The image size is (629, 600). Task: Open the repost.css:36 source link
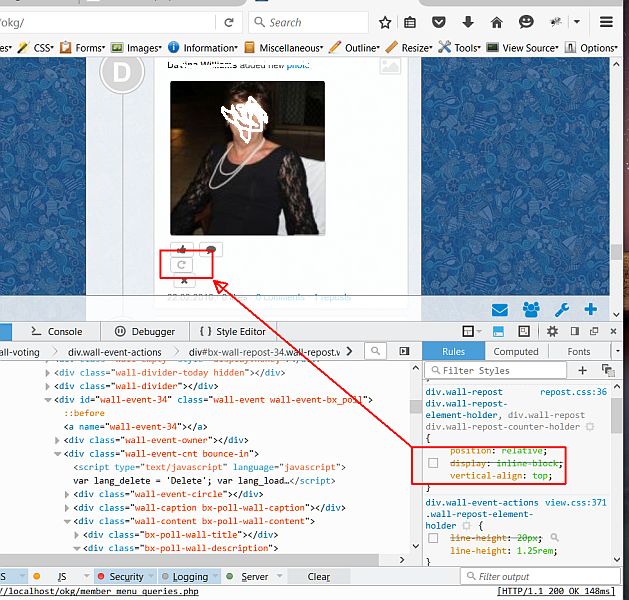pos(573,392)
